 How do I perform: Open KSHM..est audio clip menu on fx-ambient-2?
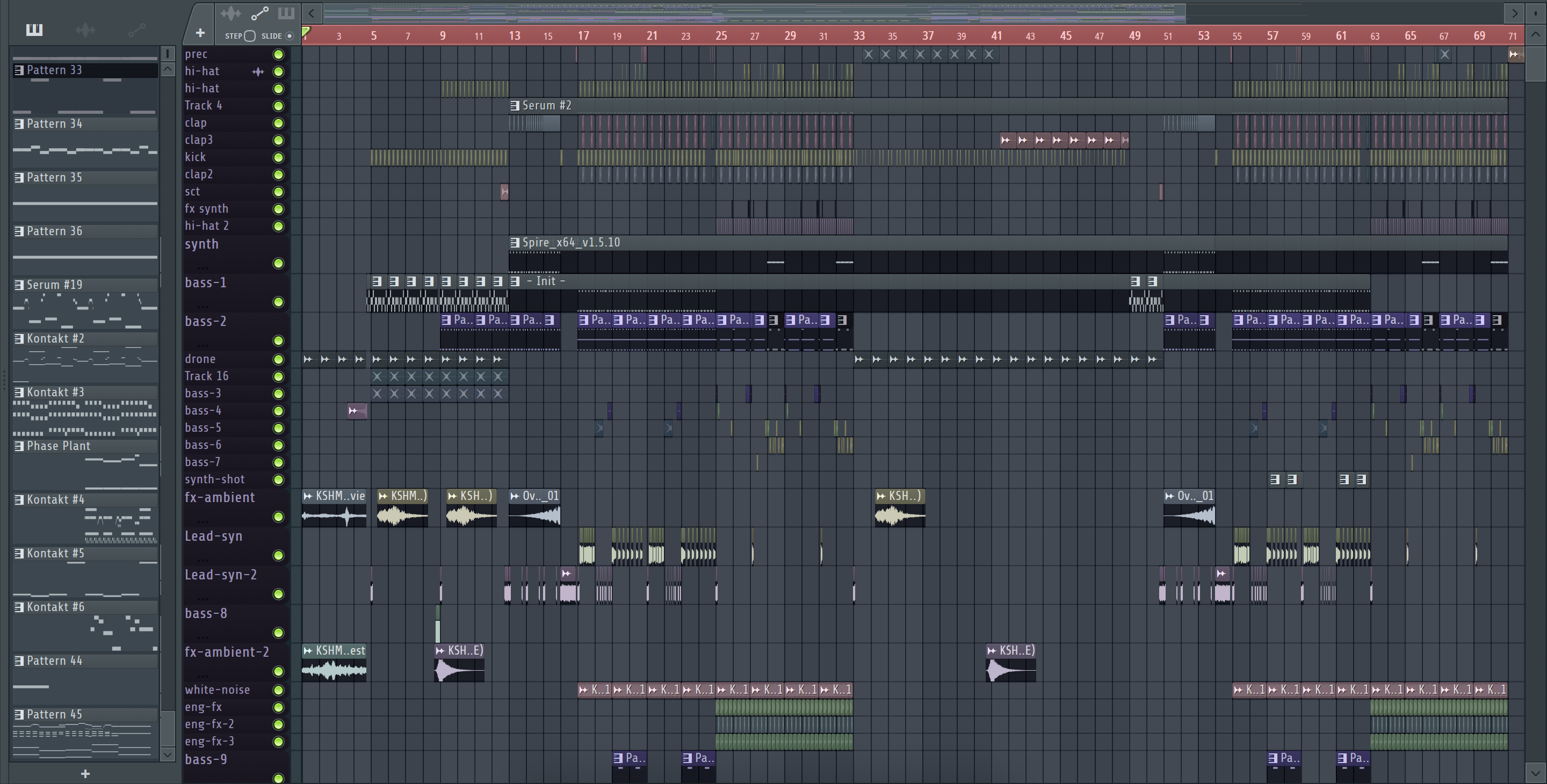pyautogui.click(x=308, y=651)
